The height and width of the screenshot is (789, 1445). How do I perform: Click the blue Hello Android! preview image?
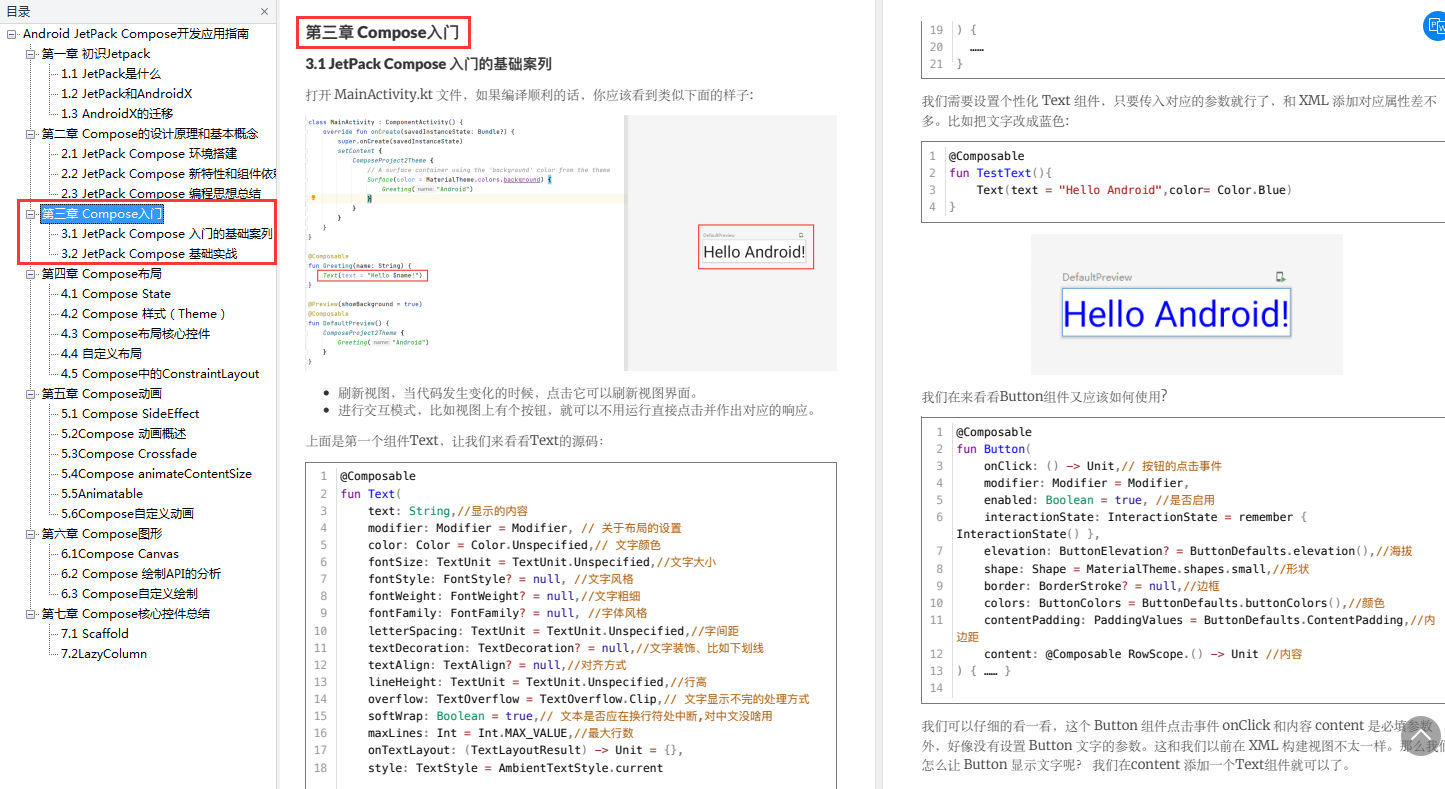click(1187, 305)
